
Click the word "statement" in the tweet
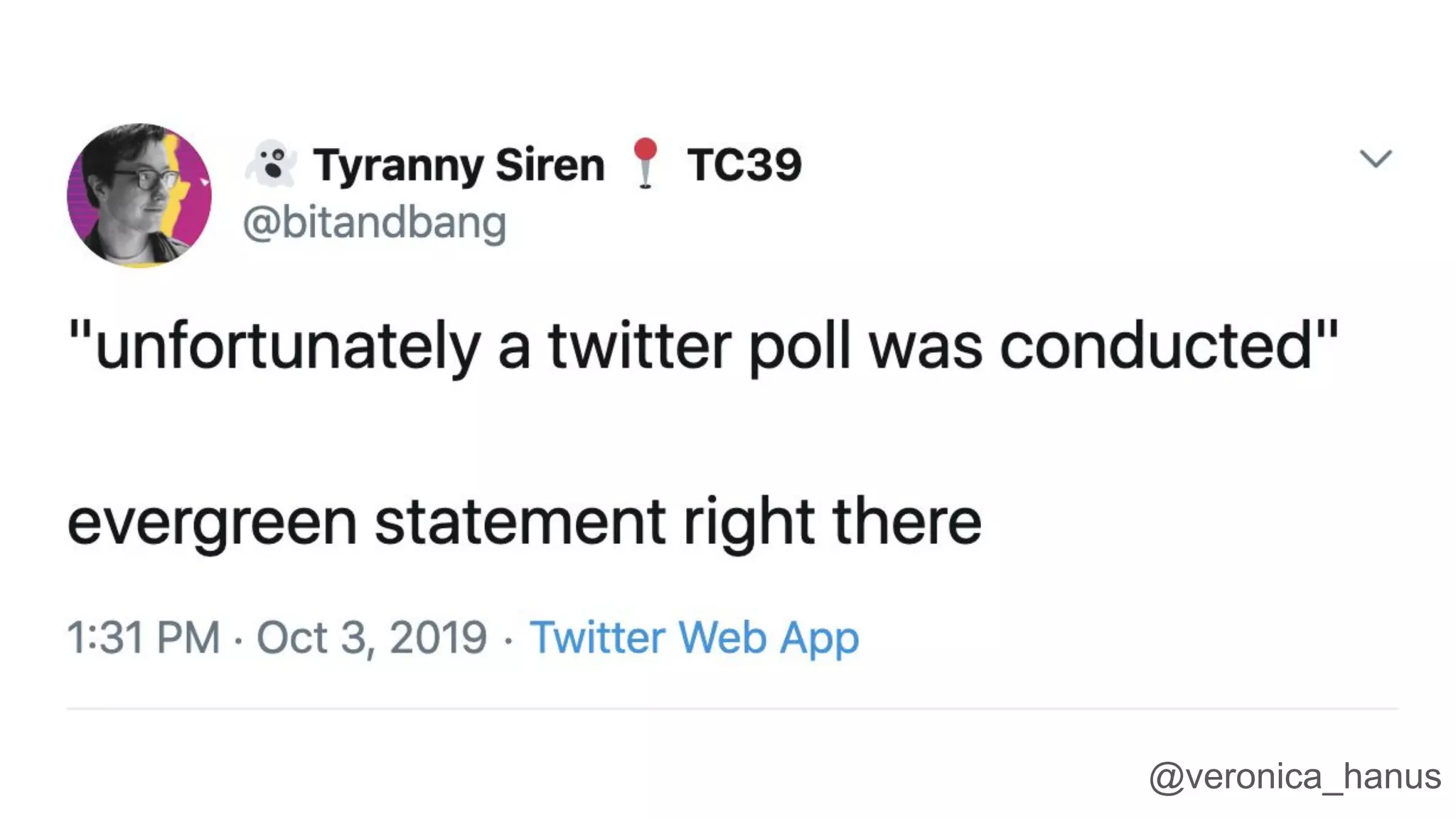tap(520, 523)
